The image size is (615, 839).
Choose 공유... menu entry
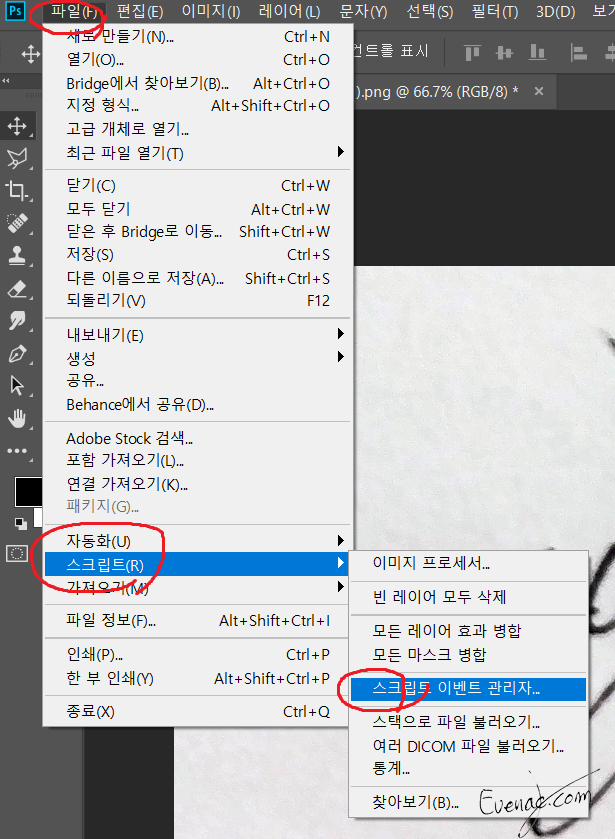click(x=198, y=381)
